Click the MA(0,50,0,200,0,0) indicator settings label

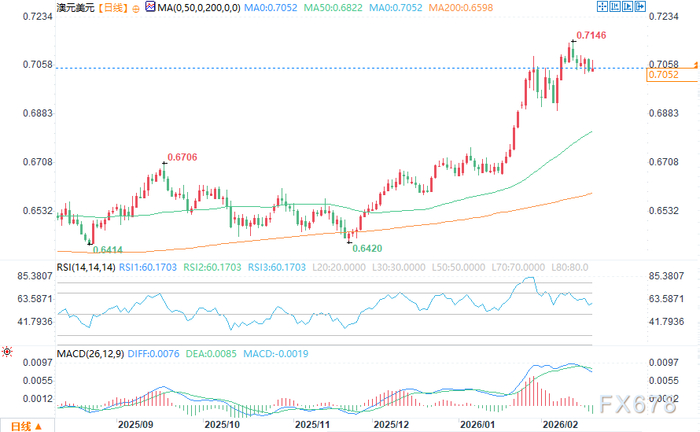(199, 8)
